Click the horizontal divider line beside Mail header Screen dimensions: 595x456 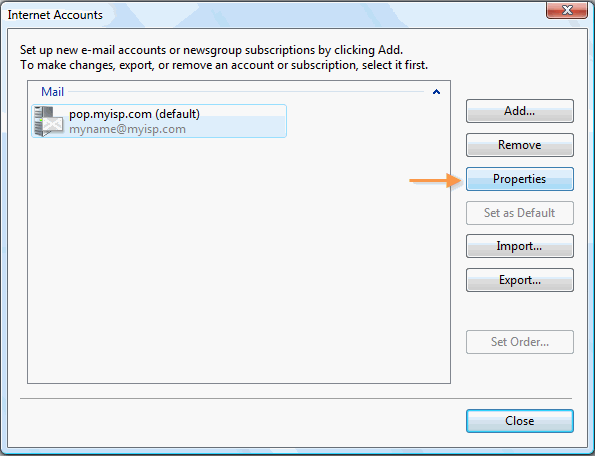pos(246,91)
